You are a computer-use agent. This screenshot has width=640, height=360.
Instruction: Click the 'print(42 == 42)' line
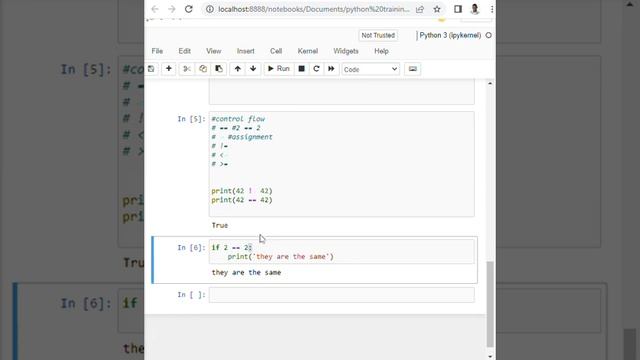[242, 200]
